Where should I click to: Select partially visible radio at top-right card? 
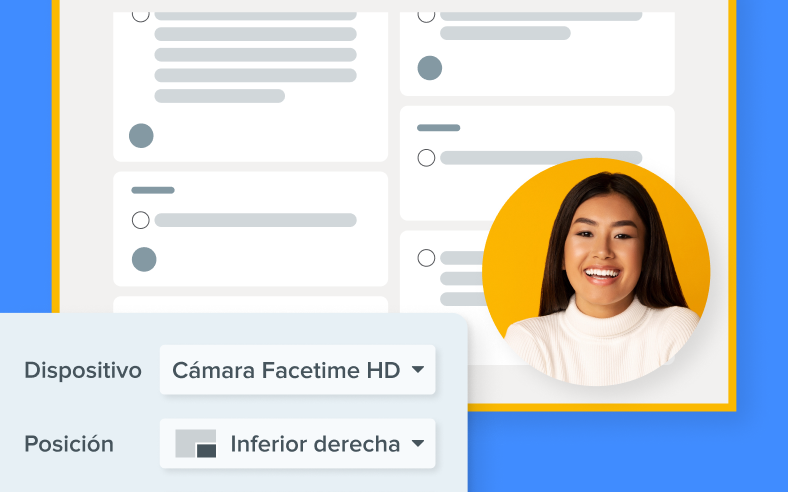(426, 17)
